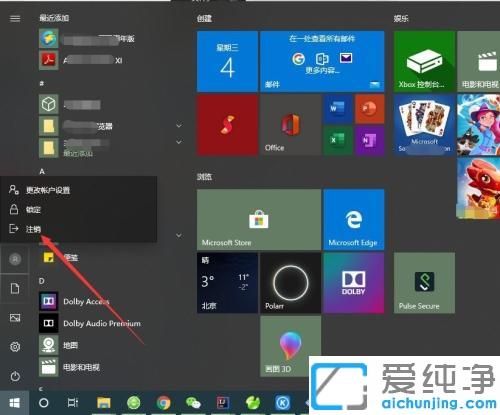Click the letter D group header

tap(42, 281)
